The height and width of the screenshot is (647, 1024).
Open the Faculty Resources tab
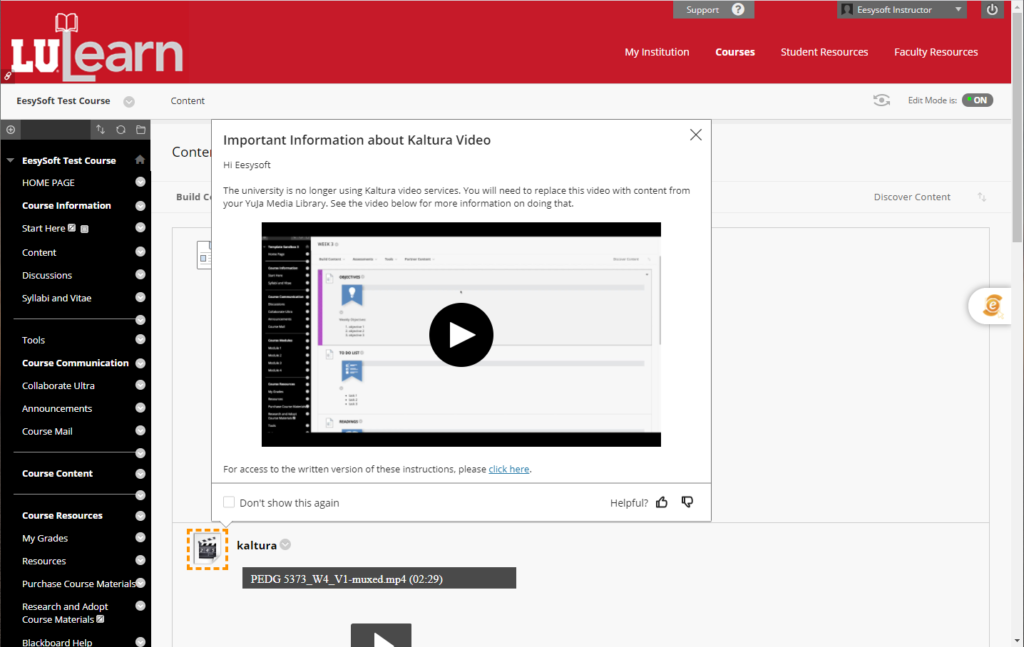click(x=936, y=52)
